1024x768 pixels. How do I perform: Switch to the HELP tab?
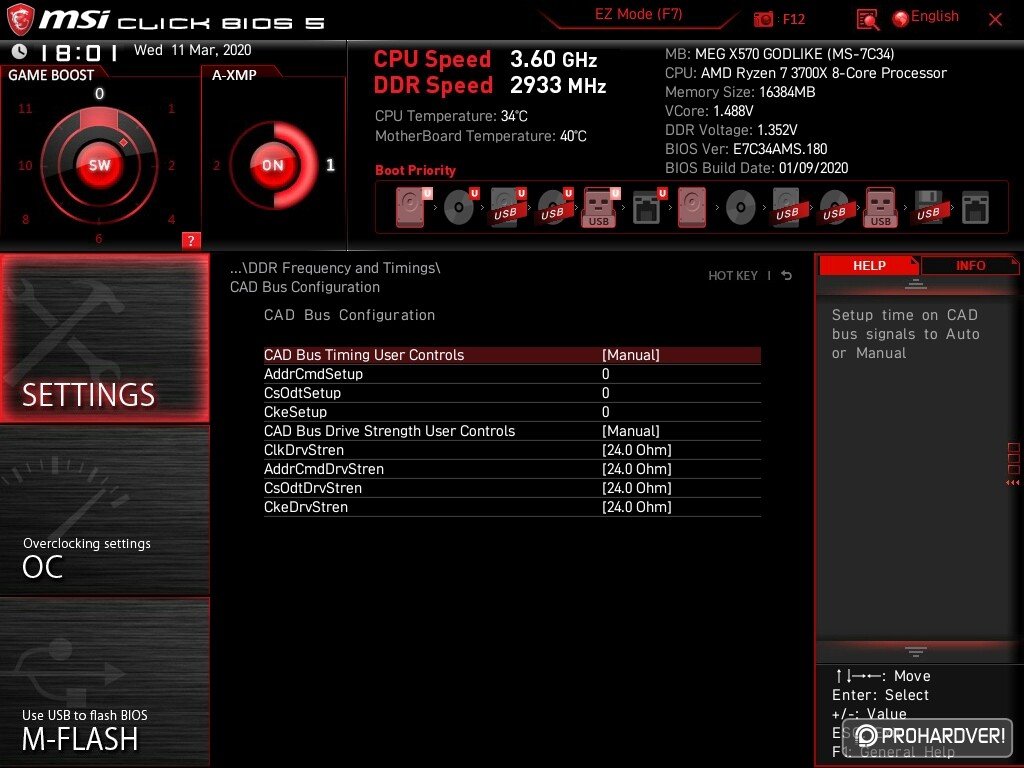869,266
